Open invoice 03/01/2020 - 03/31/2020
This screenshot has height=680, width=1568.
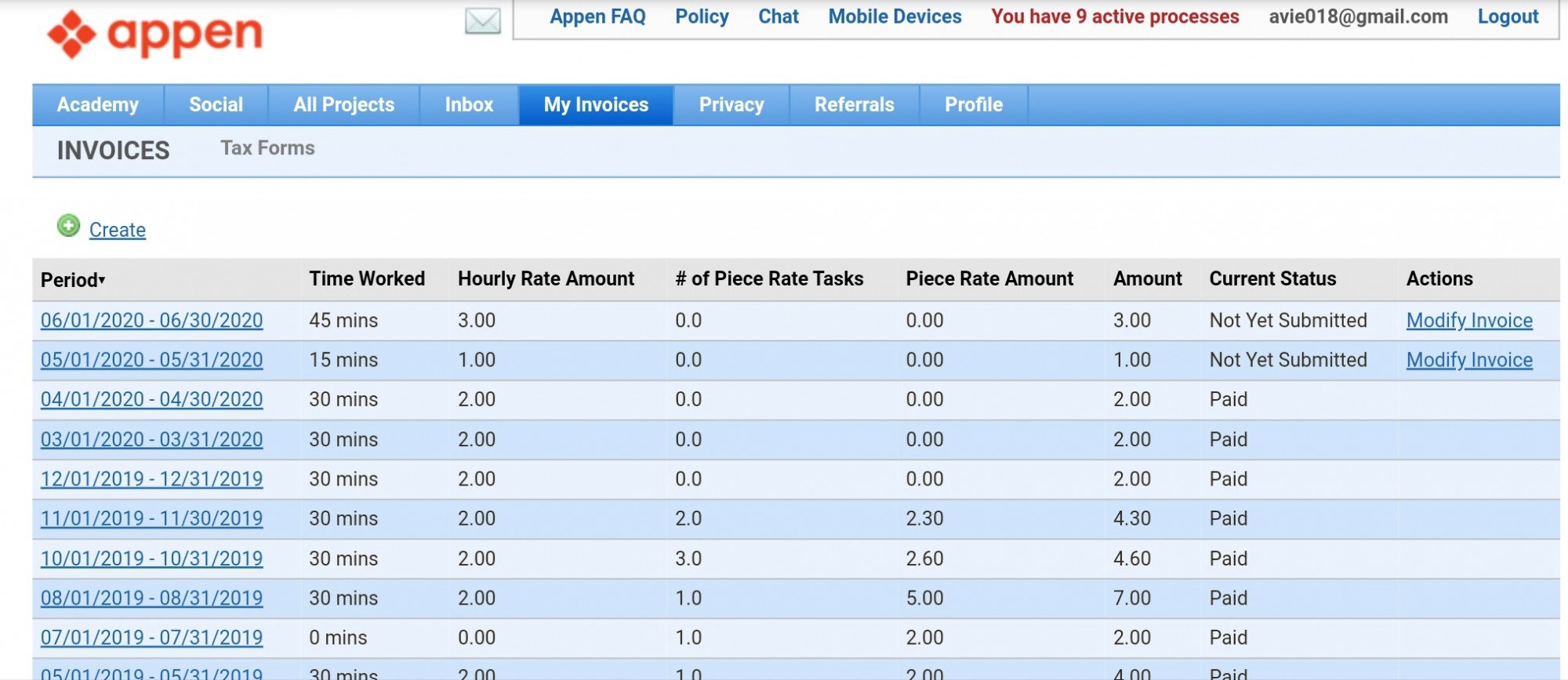152,439
